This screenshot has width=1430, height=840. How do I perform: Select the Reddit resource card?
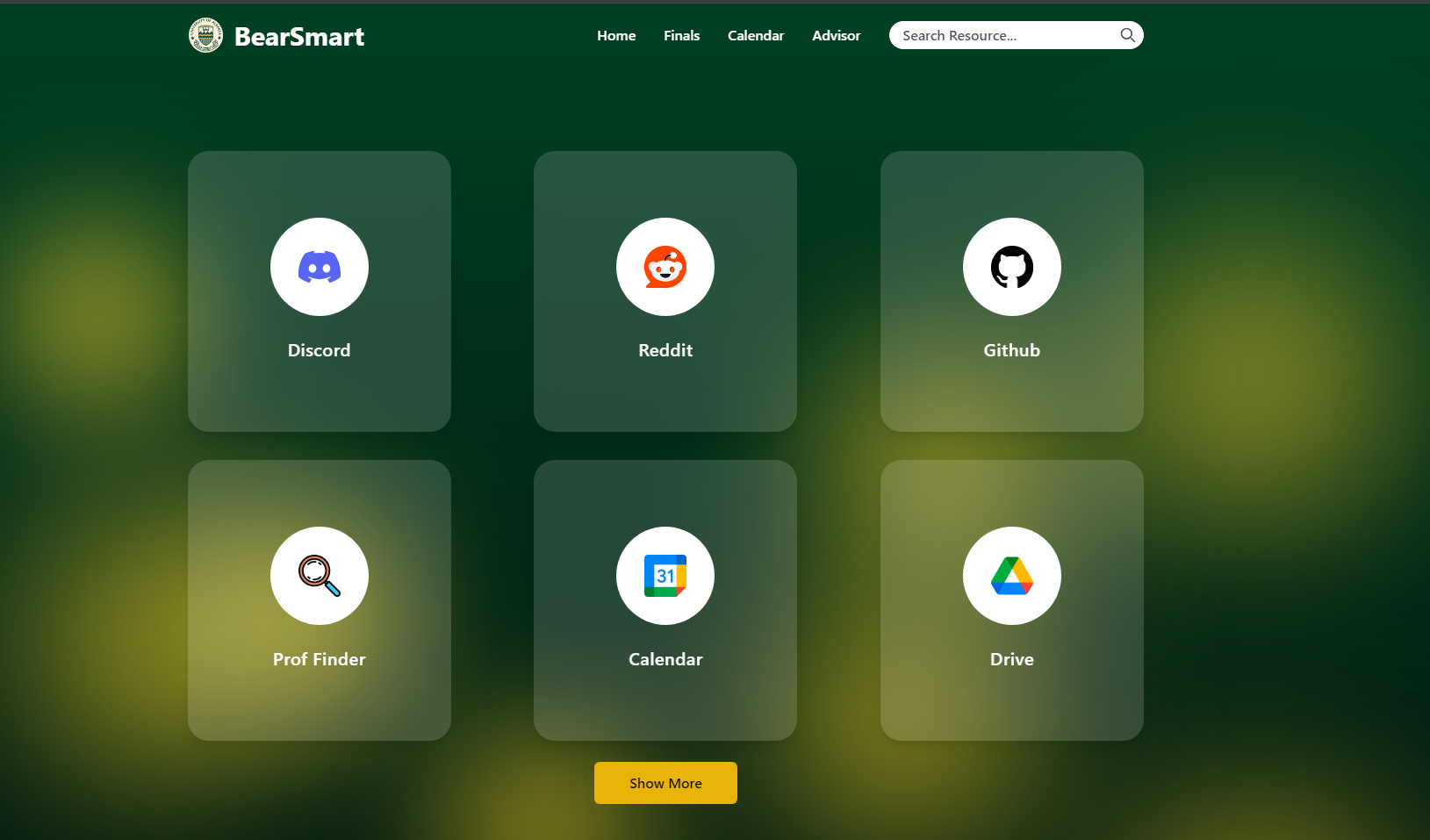point(665,395)
